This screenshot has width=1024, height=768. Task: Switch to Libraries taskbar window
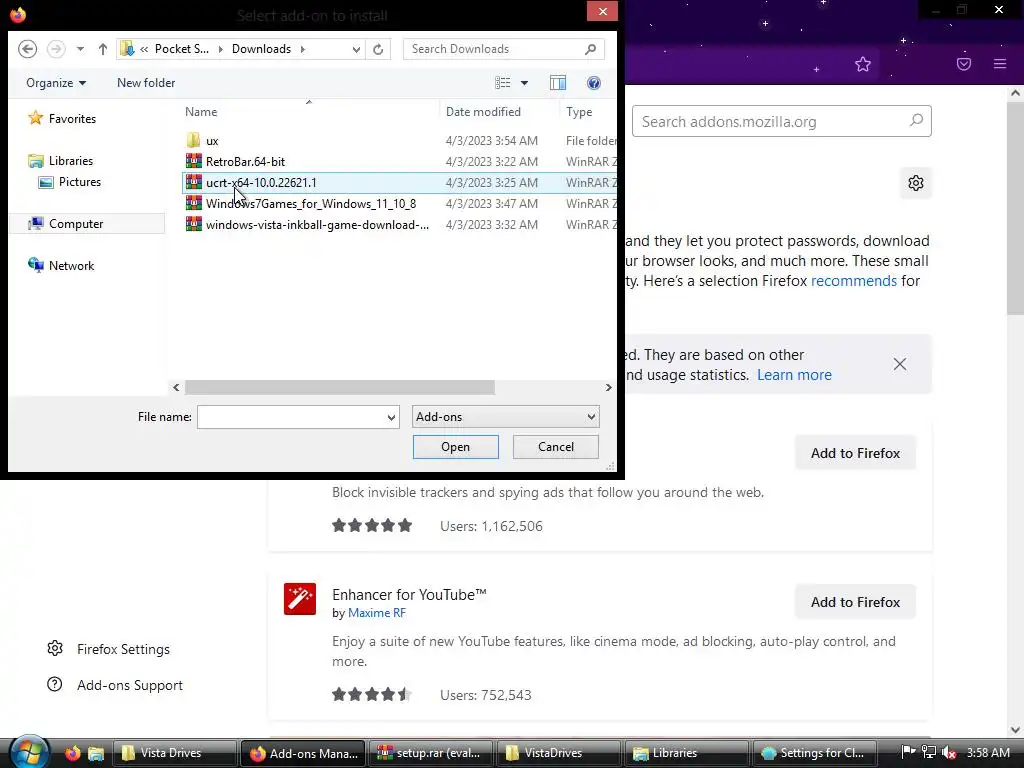[687, 753]
